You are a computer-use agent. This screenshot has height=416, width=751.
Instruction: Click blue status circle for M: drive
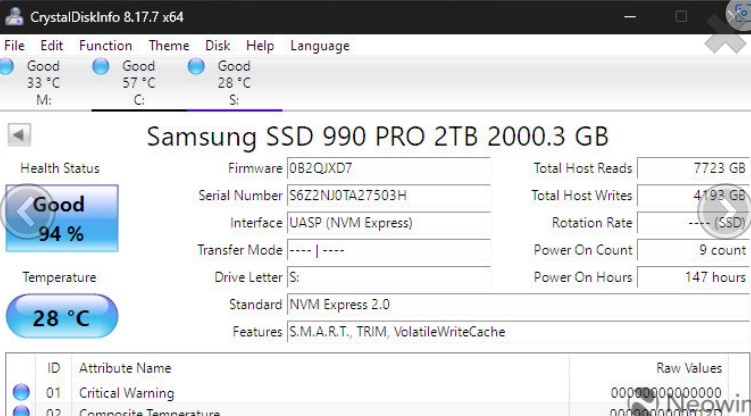pos(7,67)
